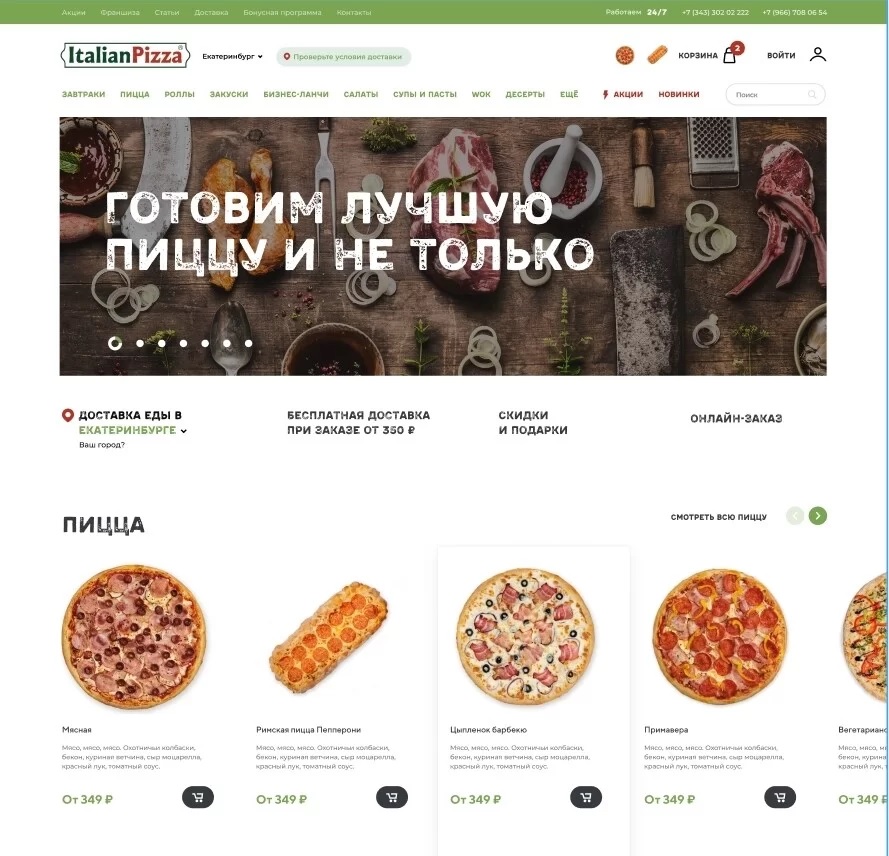The width and height of the screenshot is (889, 856).
Task: Show next pizzas with green arrow
Action: pyautogui.click(x=818, y=516)
